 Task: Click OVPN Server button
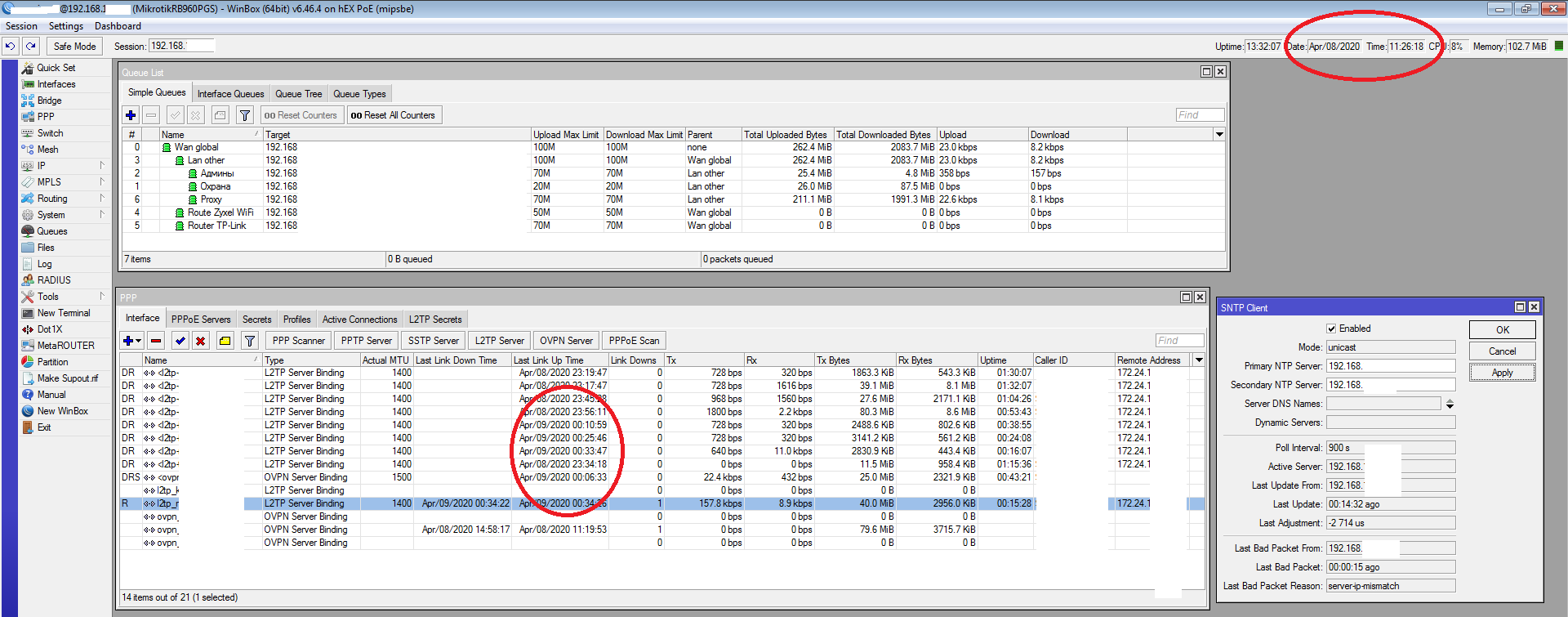(x=566, y=341)
